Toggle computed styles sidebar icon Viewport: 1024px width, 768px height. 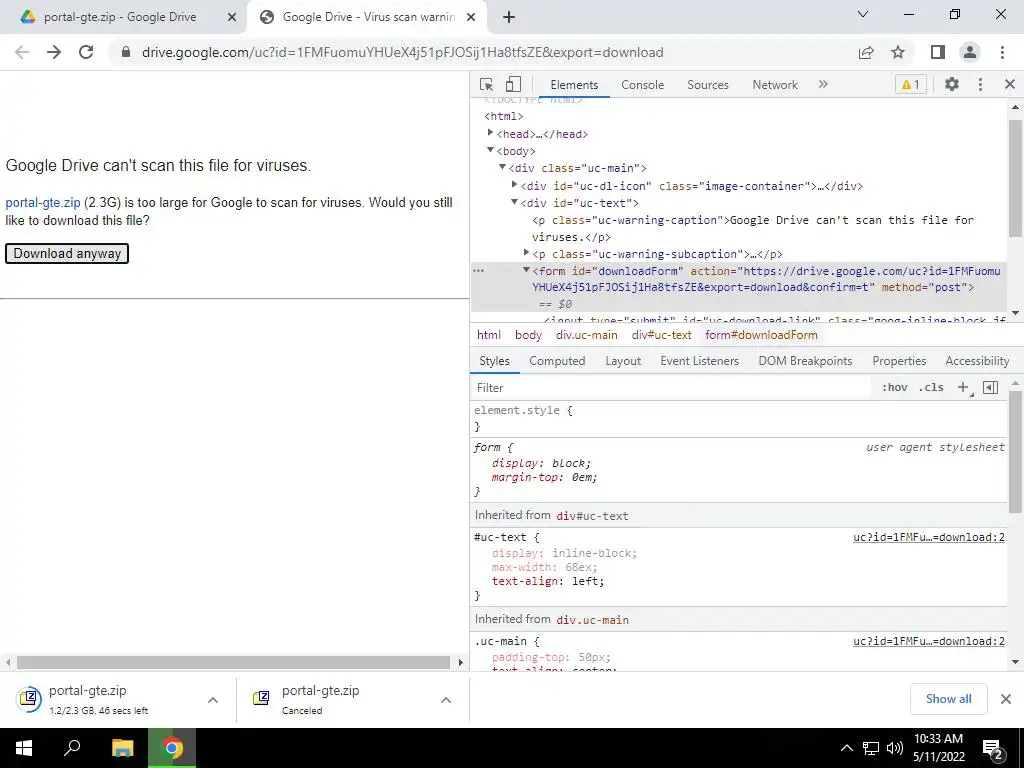pyautogui.click(x=990, y=387)
